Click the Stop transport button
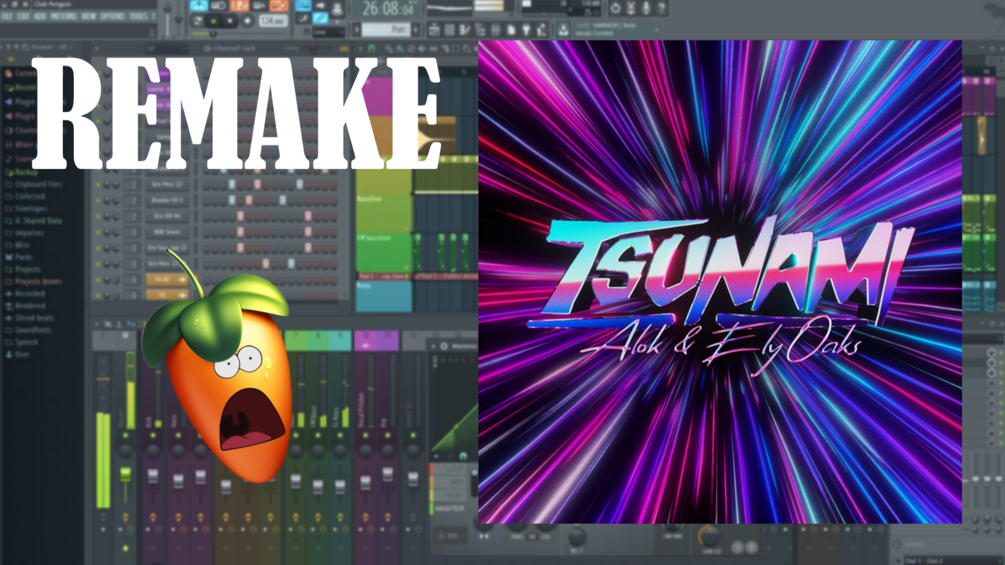 point(230,21)
